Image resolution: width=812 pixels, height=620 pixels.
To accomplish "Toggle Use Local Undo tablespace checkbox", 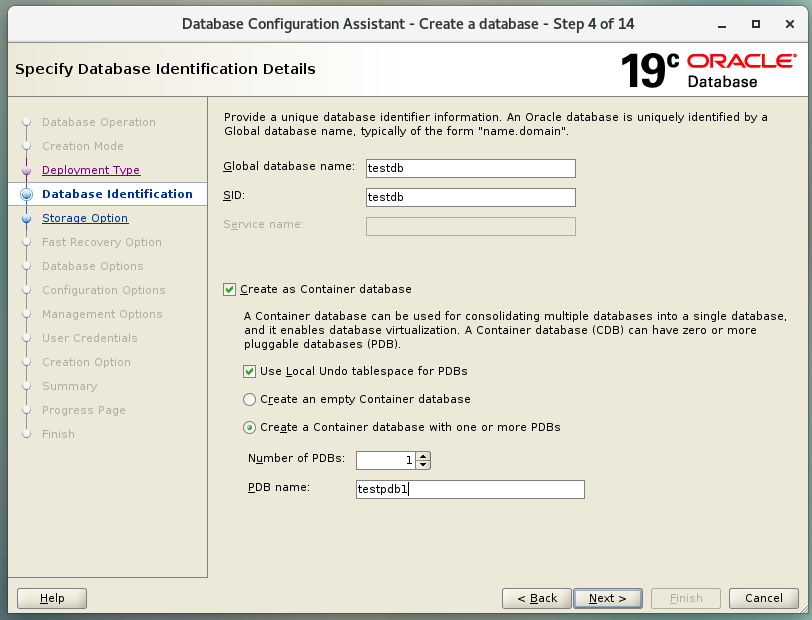I will point(250,371).
